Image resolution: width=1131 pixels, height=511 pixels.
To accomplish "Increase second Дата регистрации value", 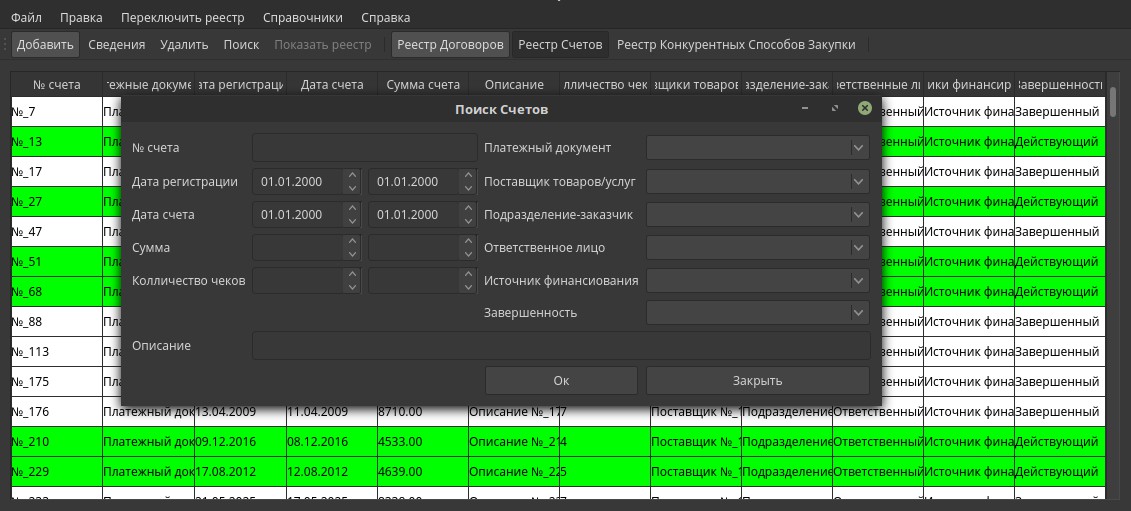I will 468,175.
